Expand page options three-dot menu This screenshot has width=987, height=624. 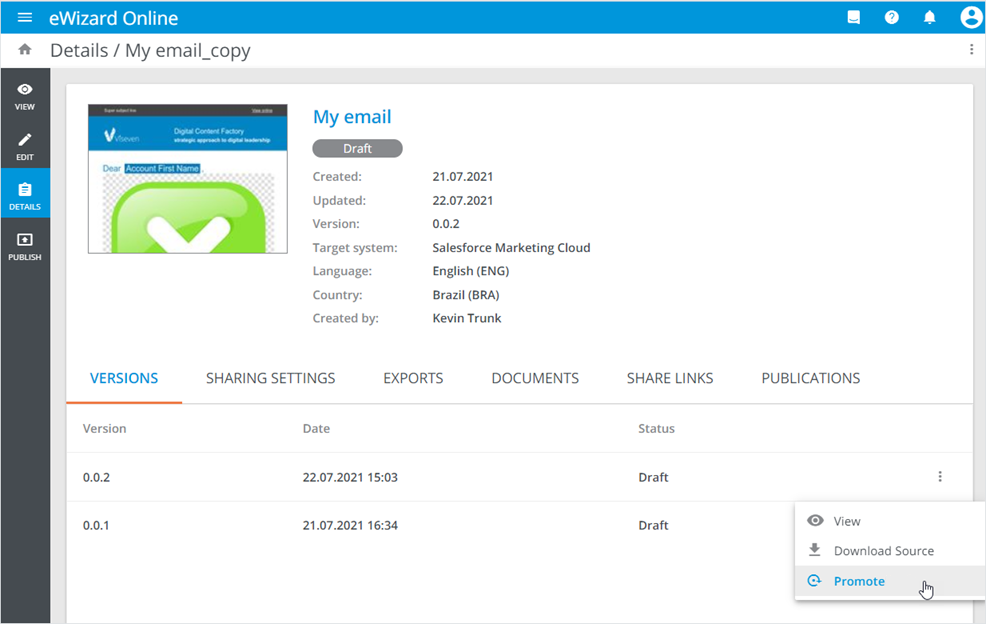(x=971, y=50)
